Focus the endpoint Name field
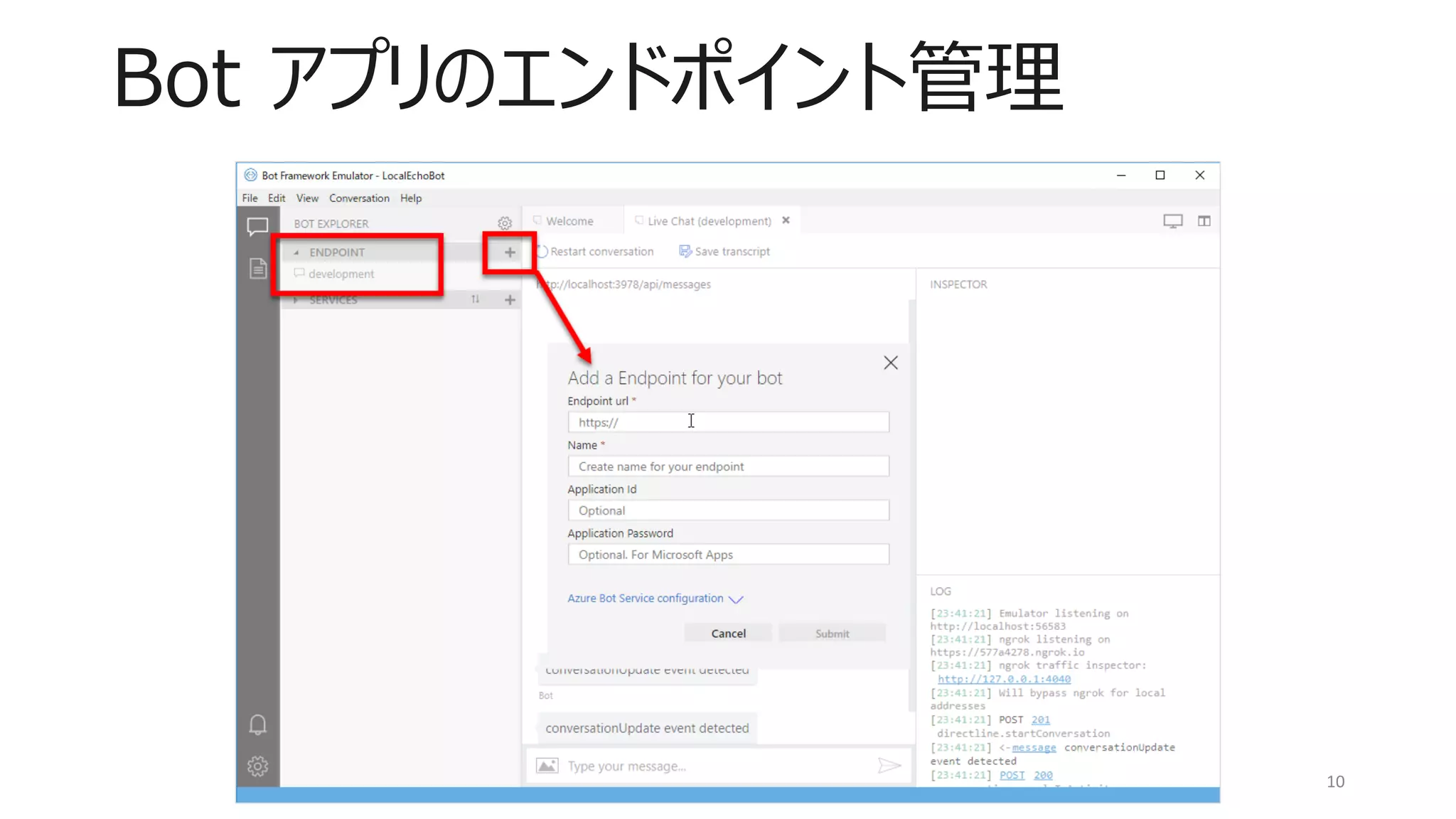This screenshot has width=1456, height=819. [x=728, y=466]
